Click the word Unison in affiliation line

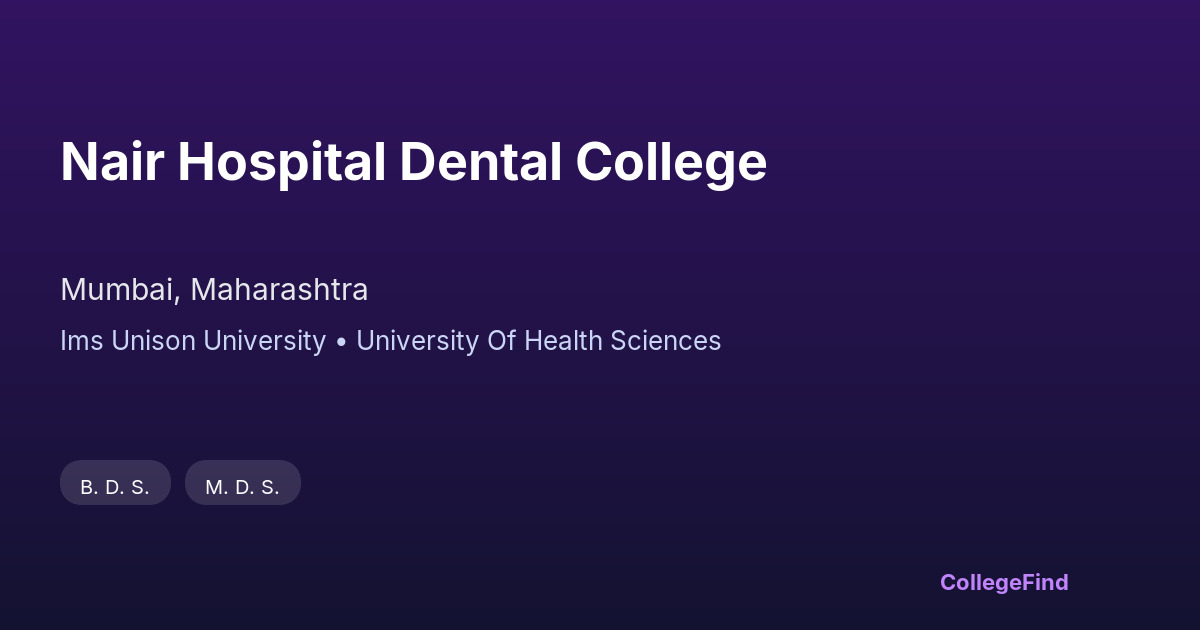pos(153,341)
